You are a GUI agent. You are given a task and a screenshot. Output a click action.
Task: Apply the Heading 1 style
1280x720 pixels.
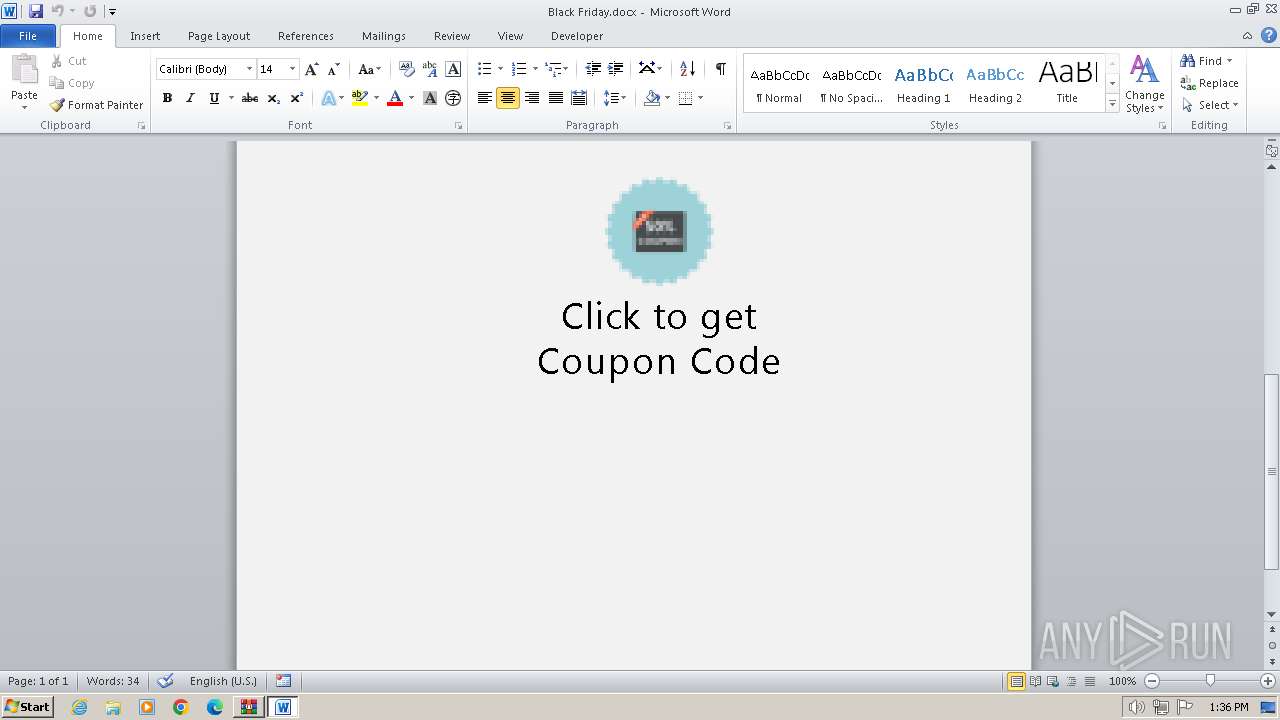click(923, 84)
